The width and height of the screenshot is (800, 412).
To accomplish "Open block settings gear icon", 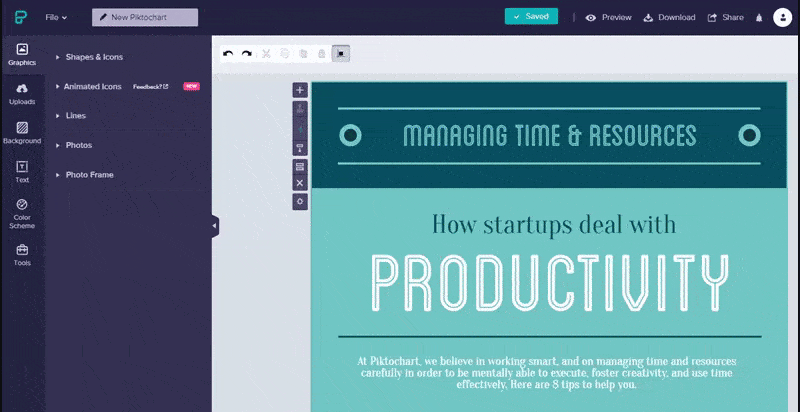I will click(x=300, y=201).
